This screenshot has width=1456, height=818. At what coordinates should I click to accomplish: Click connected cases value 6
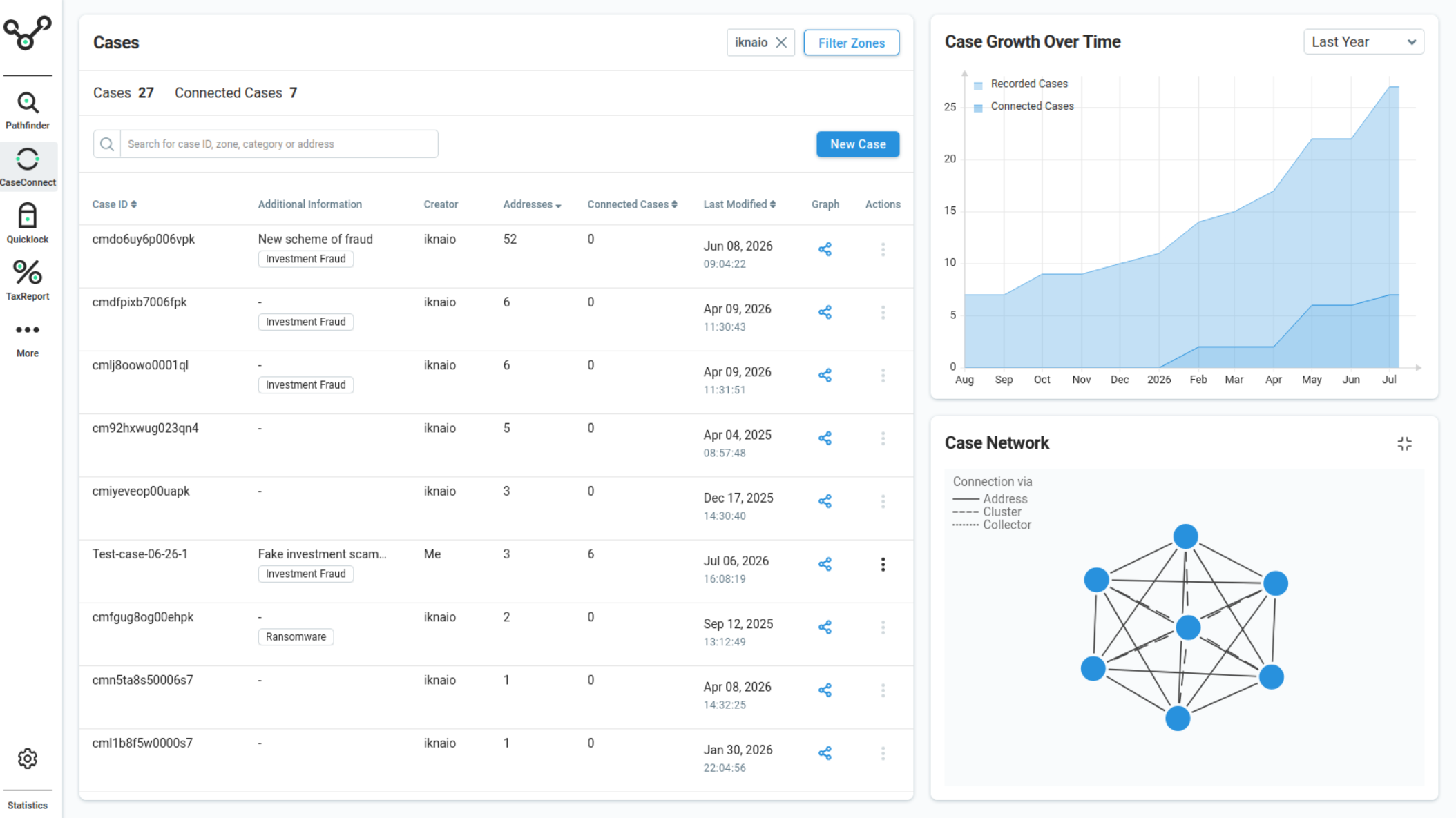pos(591,554)
